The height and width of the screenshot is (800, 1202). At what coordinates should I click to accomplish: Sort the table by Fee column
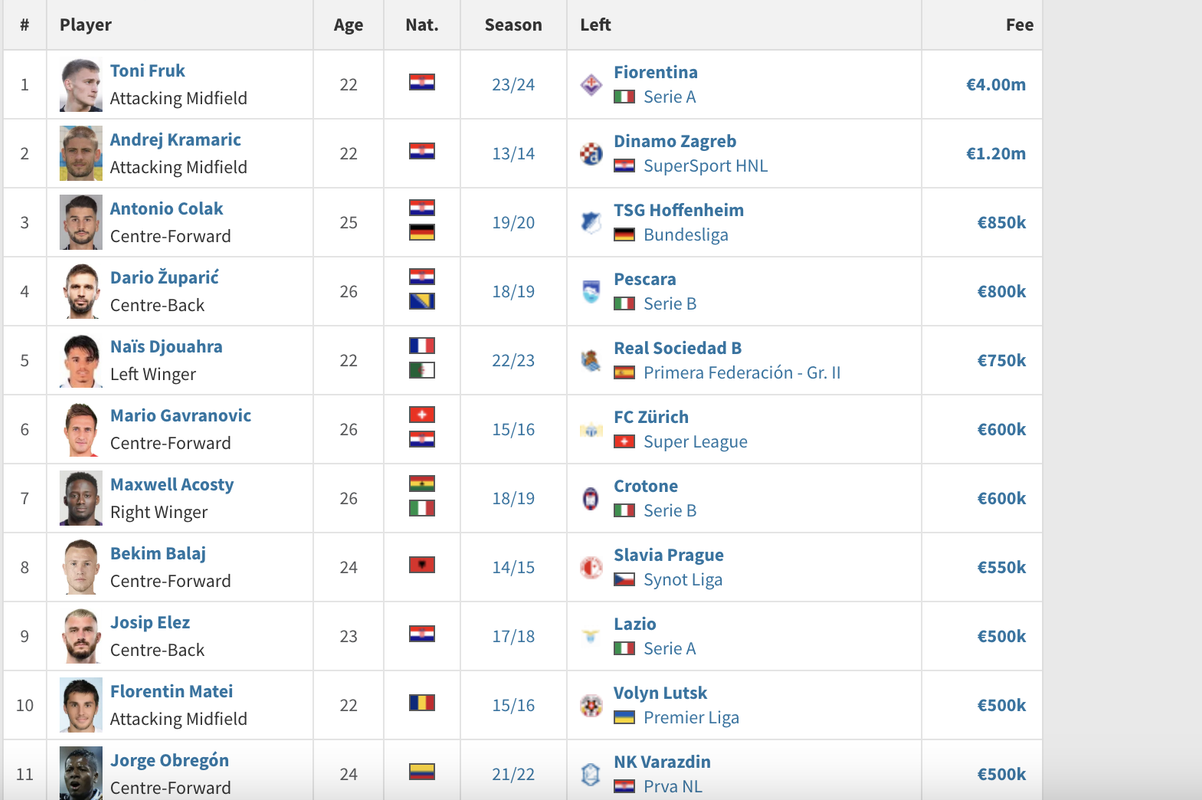(1019, 25)
